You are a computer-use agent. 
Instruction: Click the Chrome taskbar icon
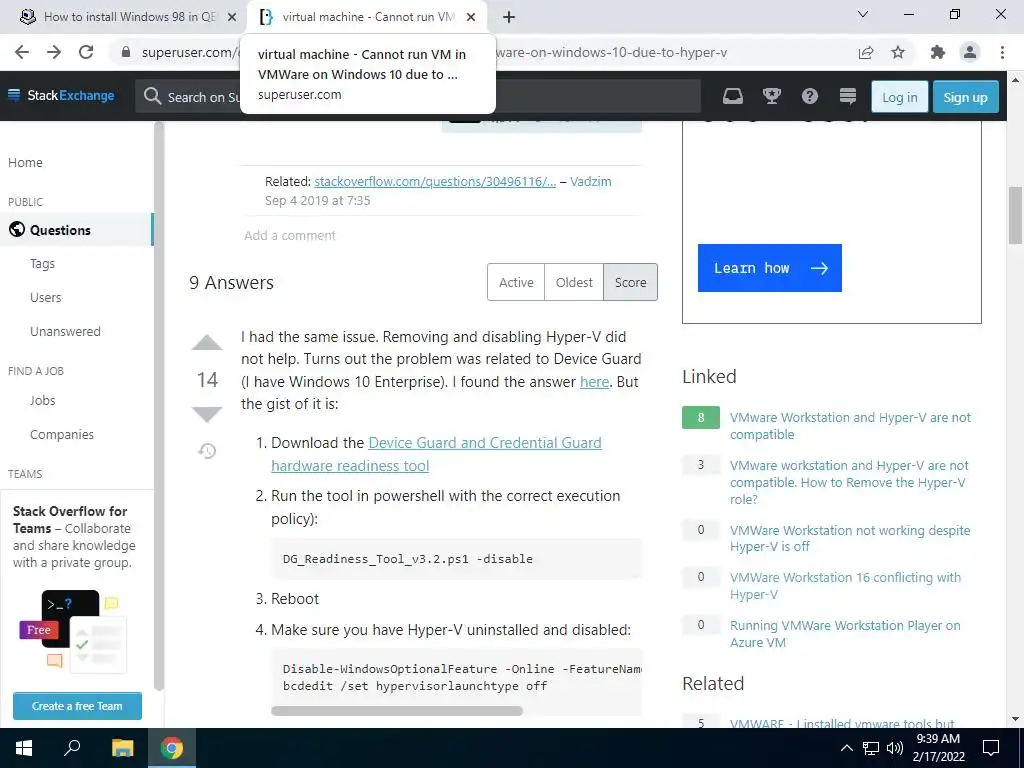(172, 748)
